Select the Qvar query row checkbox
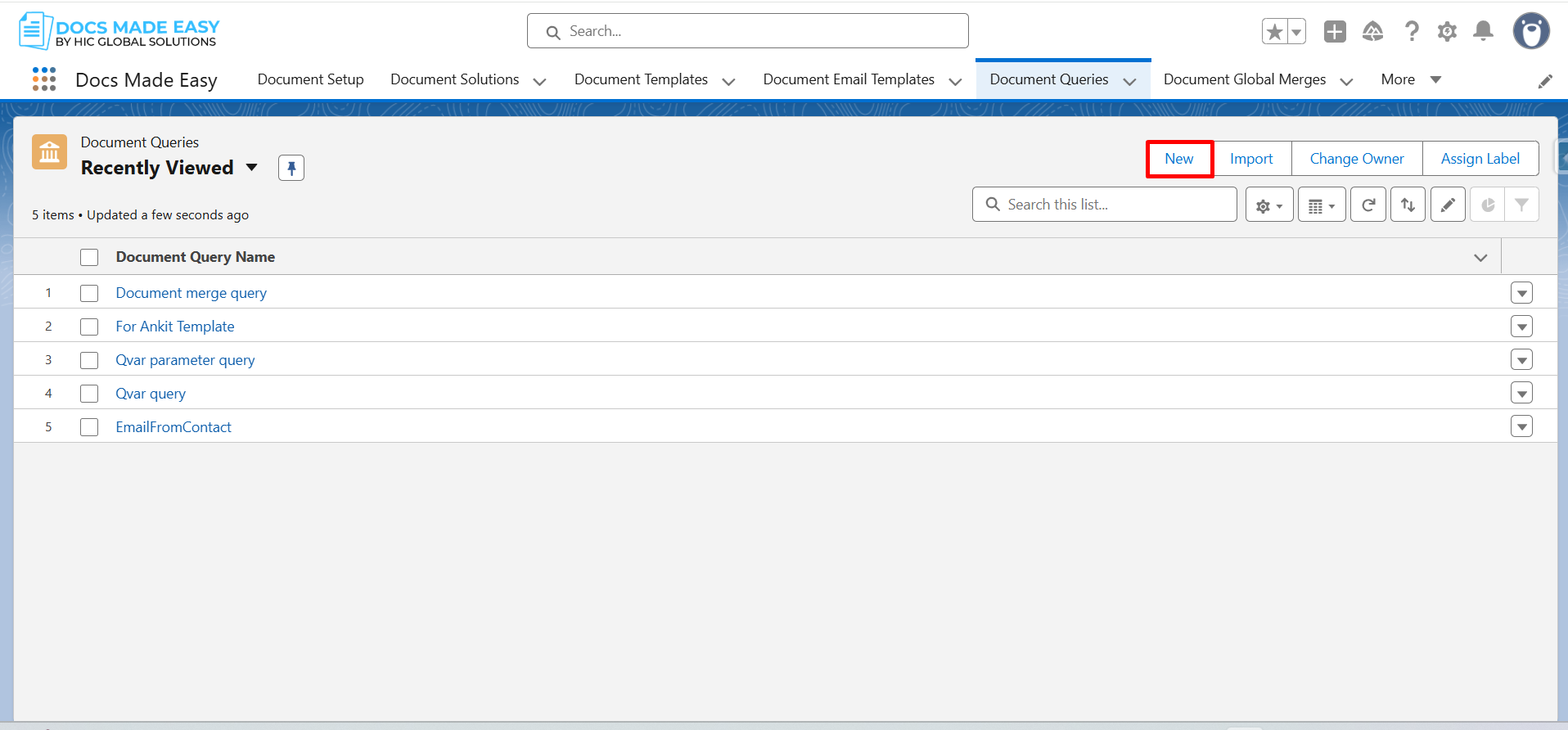The image size is (1568, 730). tap(89, 394)
